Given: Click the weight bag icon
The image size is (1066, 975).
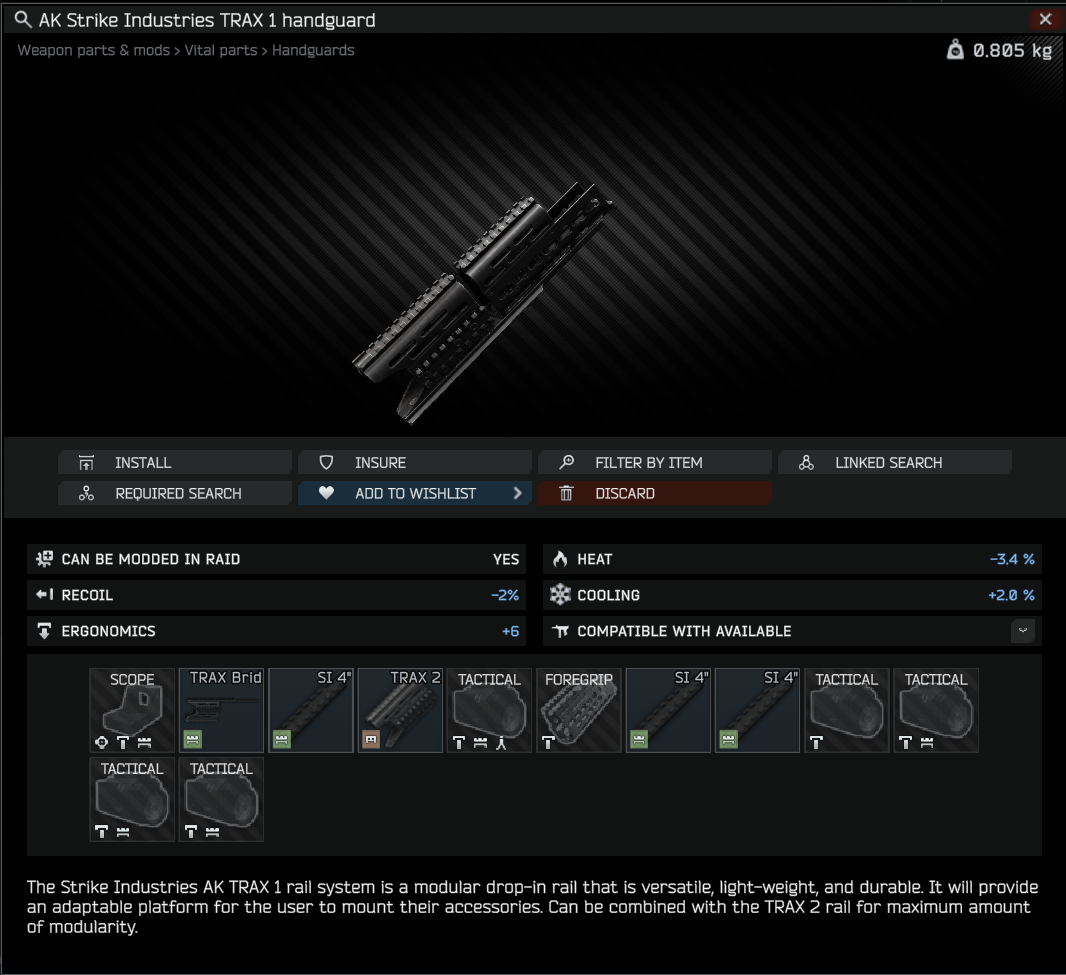Looking at the screenshot, I should pyautogui.click(x=955, y=50).
